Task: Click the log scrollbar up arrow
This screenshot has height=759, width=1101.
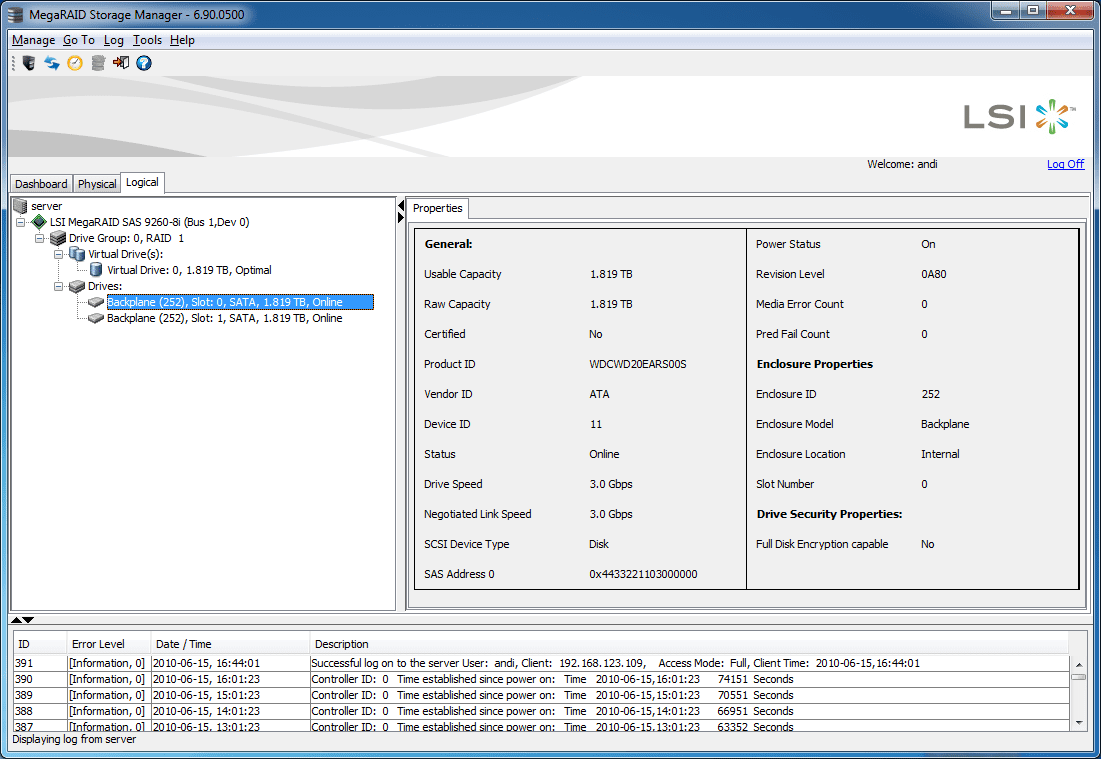Action: click(1079, 664)
